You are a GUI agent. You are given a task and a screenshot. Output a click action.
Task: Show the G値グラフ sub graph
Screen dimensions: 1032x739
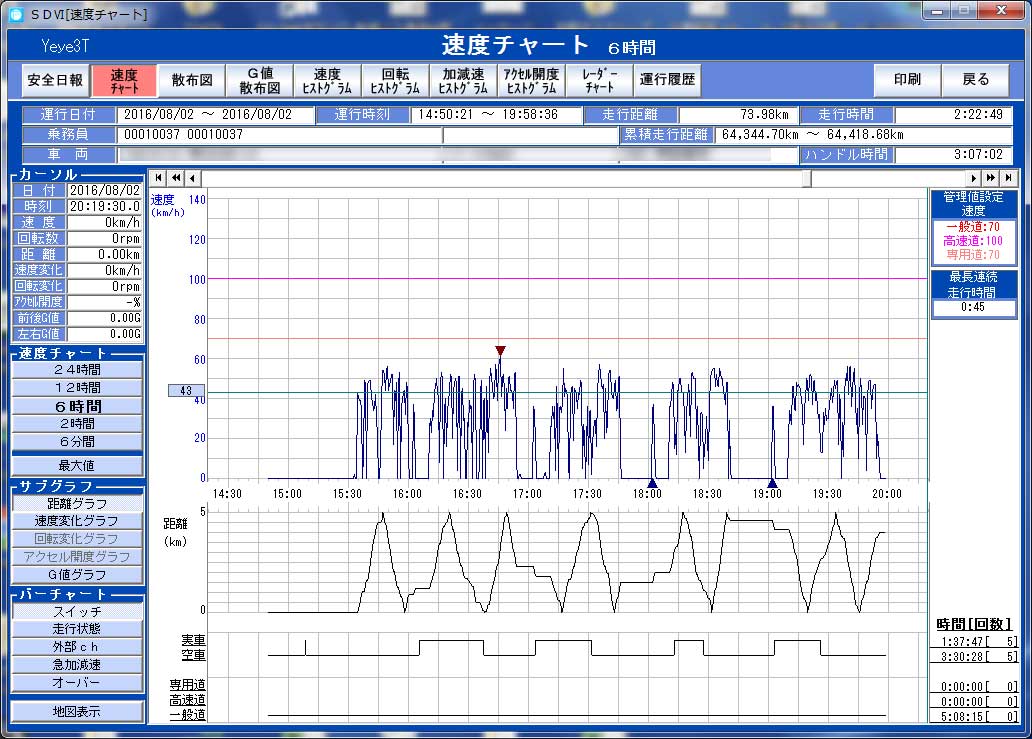pyautogui.click(x=78, y=575)
